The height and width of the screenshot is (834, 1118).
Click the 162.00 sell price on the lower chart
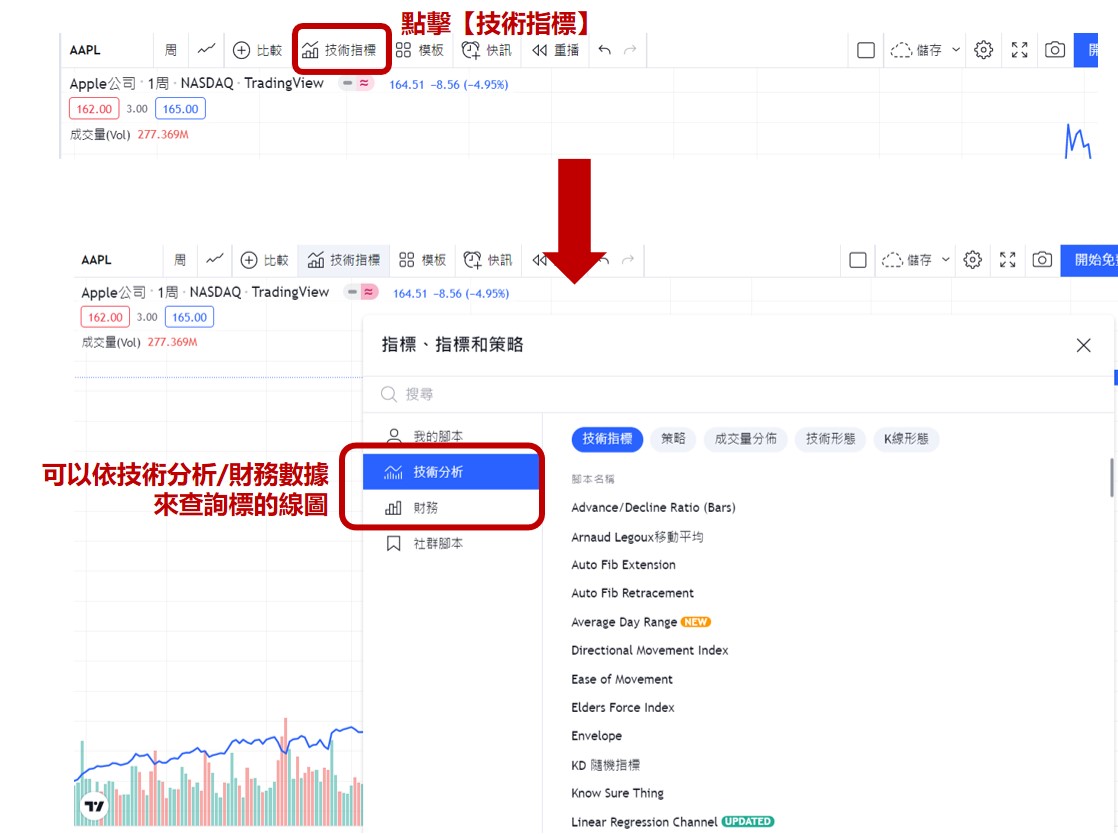coord(105,317)
